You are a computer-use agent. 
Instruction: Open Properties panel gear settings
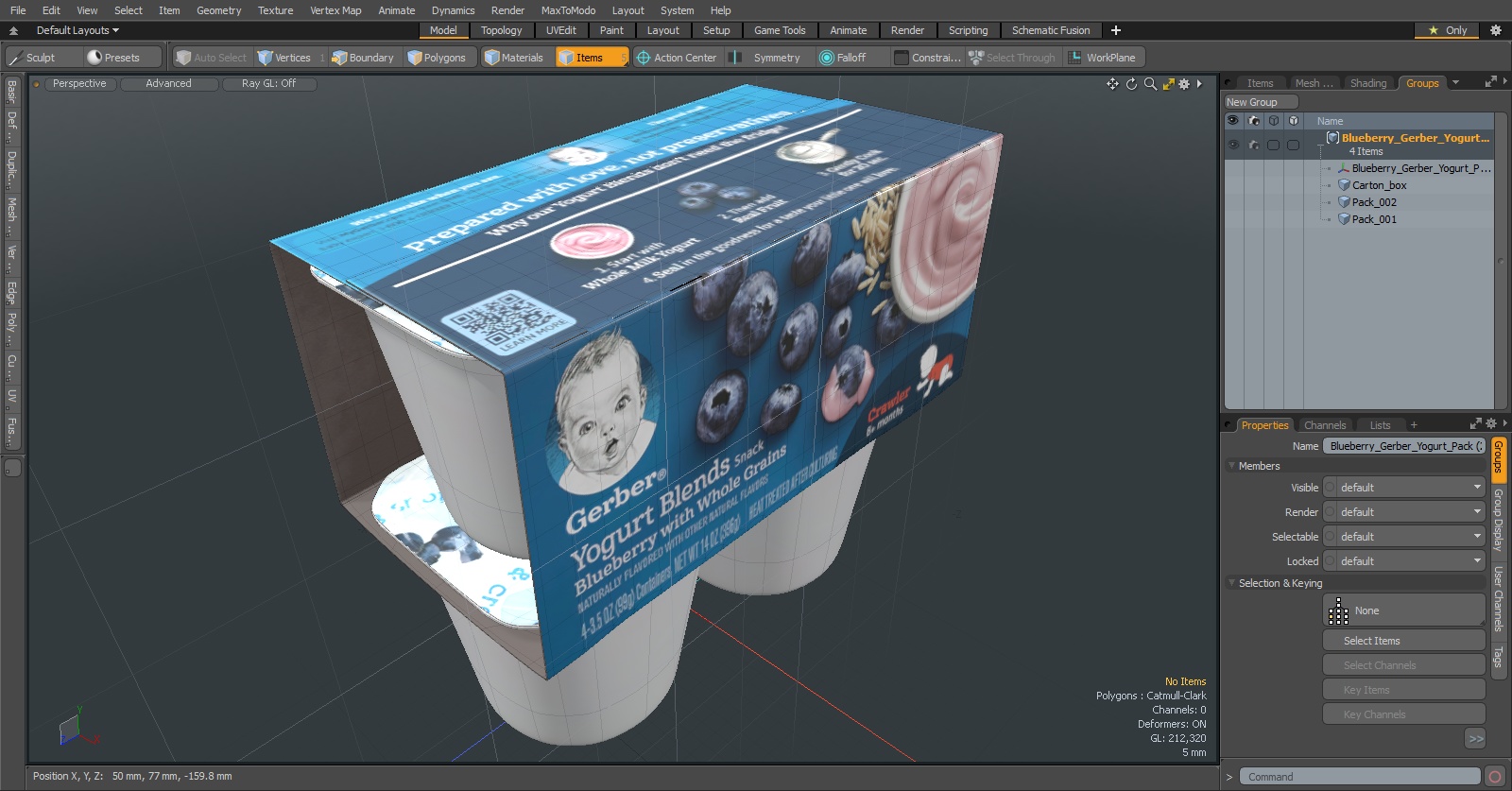pyautogui.click(x=1491, y=424)
